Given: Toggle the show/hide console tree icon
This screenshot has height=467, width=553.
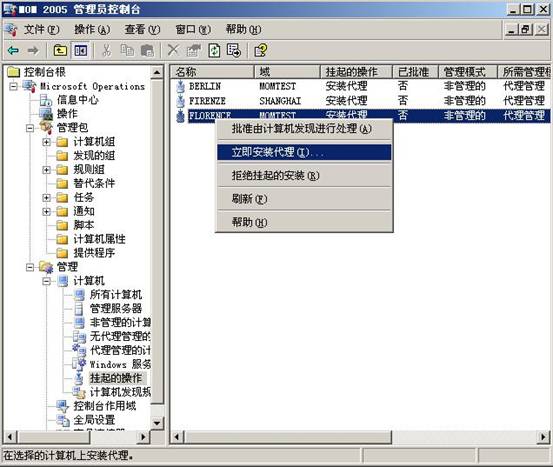Looking at the screenshot, I should [80, 50].
